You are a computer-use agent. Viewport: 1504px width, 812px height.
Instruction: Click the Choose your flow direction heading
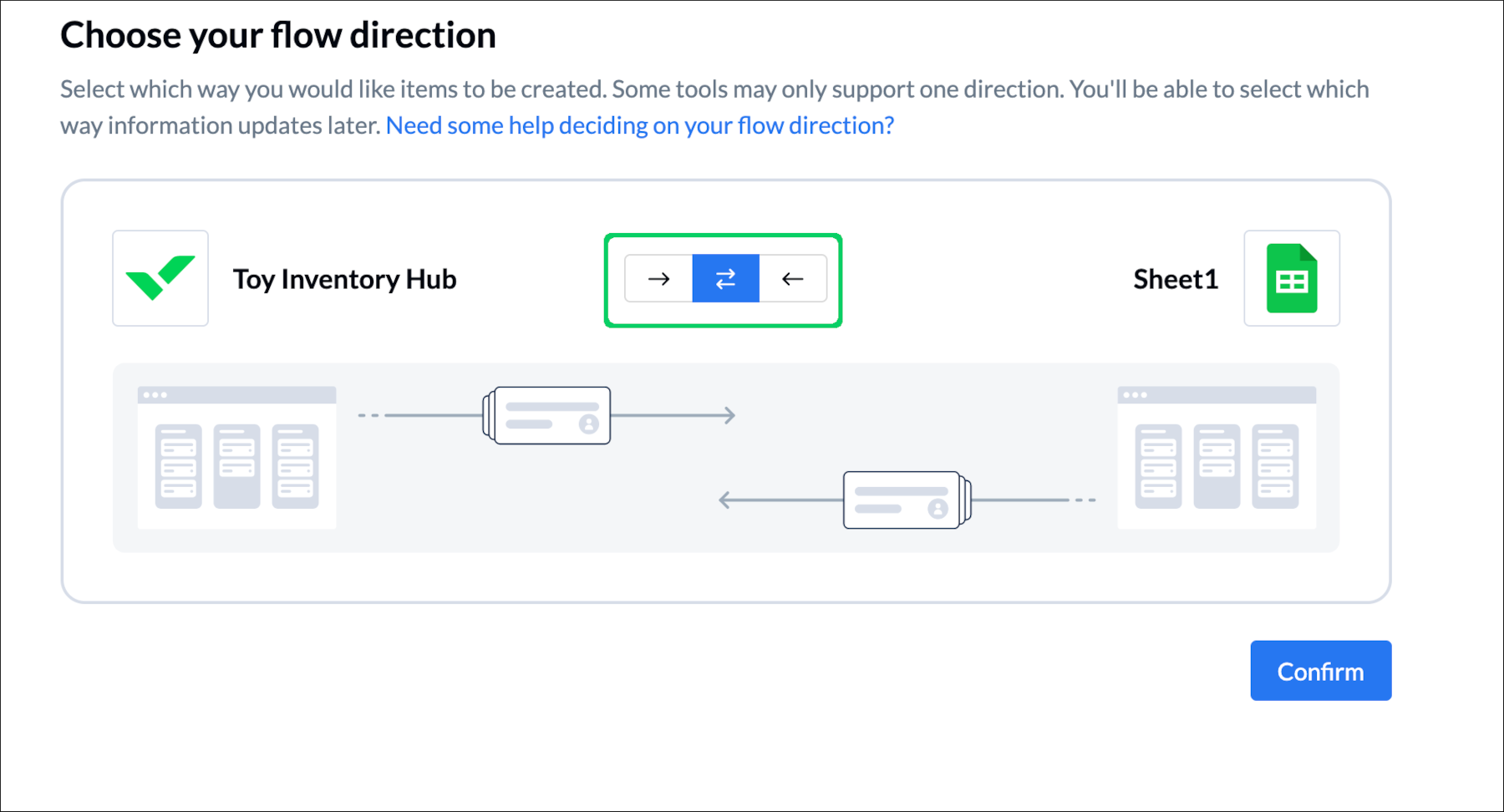pos(278,36)
